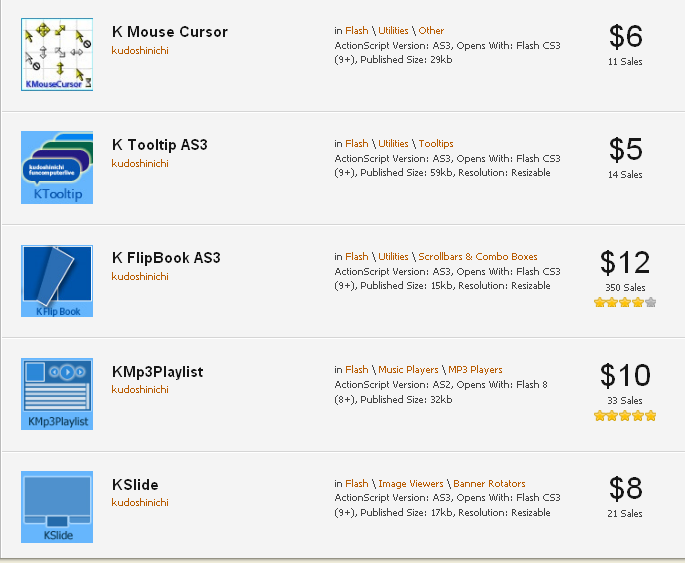Open kudoshinichi author link under K Mouse Cursor
The image size is (685, 563).
click(140, 50)
